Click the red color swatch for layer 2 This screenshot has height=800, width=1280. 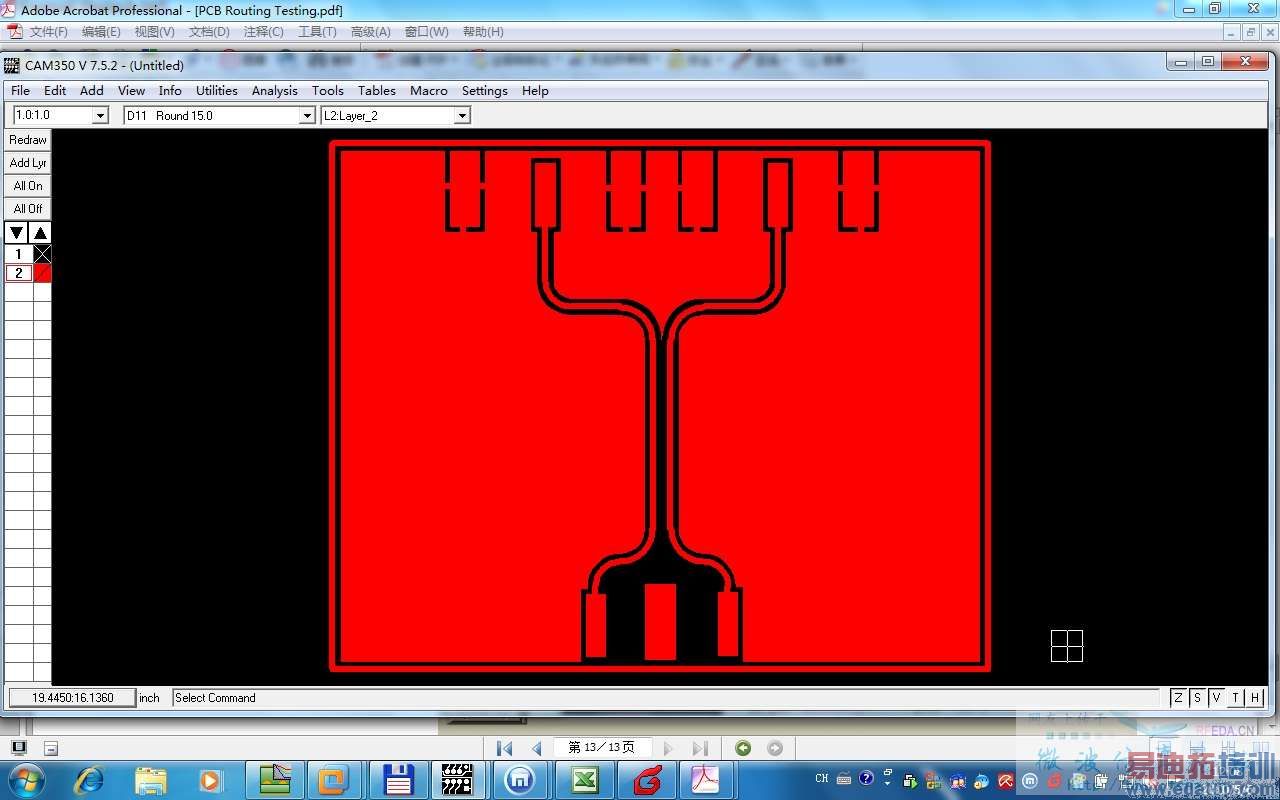click(x=42, y=273)
